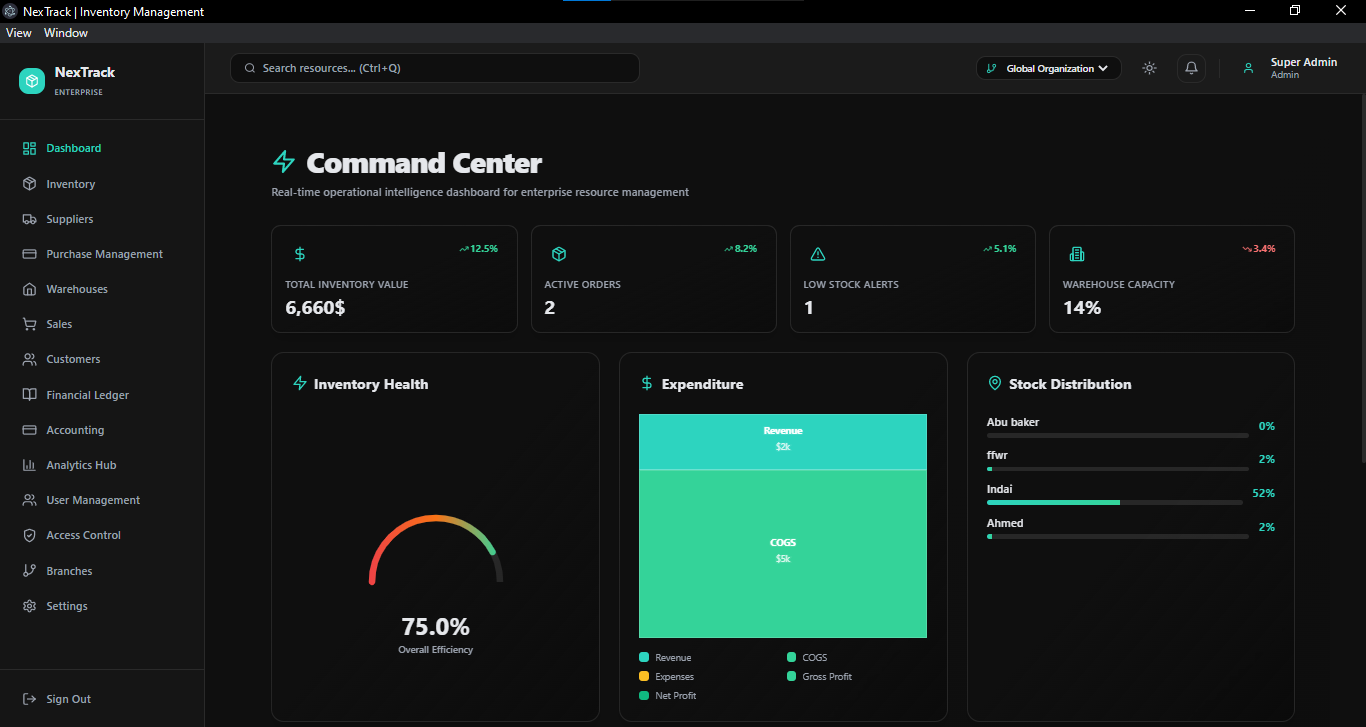Click the ffwr warehouse row label

point(997,455)
